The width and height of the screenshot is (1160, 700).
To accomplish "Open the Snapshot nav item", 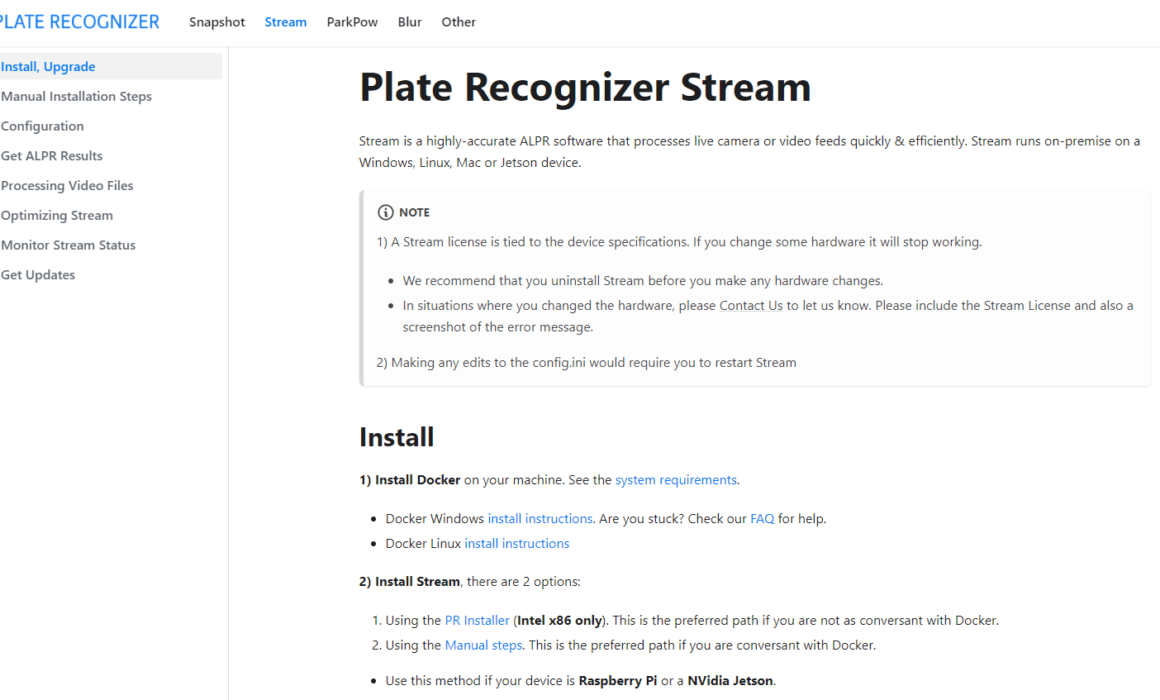I will [217, 22].
